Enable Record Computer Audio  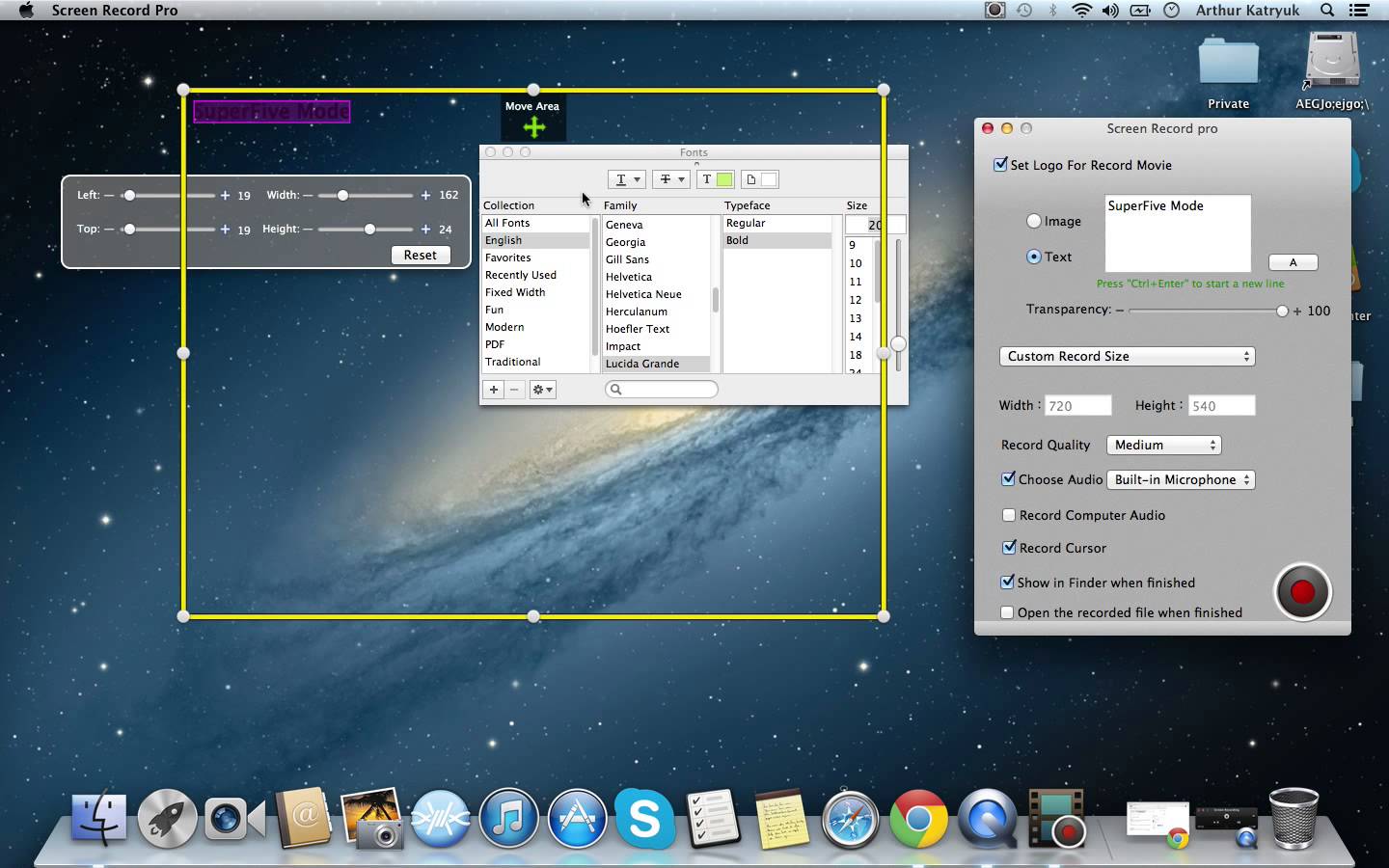click(x=1009, y=515)
